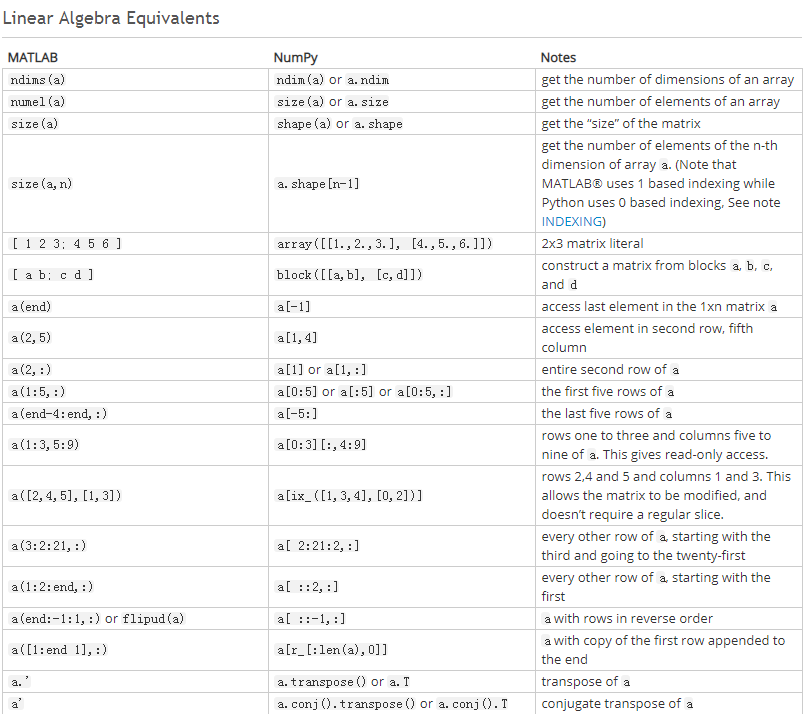Screen dimensions: 803x714
Task: Click the a[-5:] NumPy code
Action: click(297, 414)
